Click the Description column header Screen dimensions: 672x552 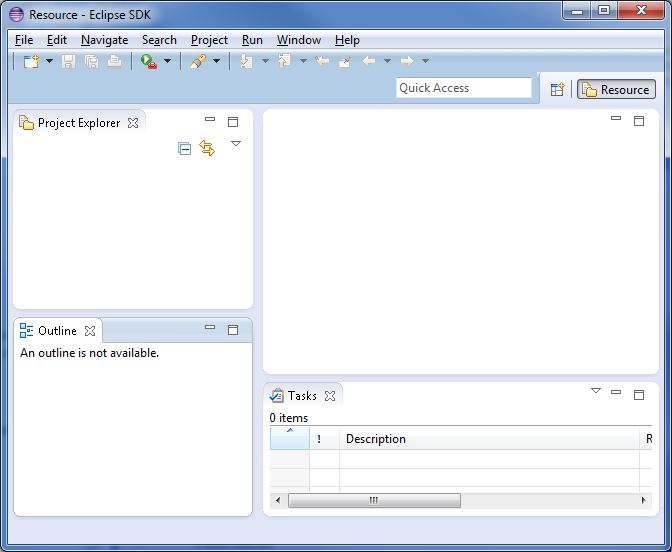[x=489, y=438]
